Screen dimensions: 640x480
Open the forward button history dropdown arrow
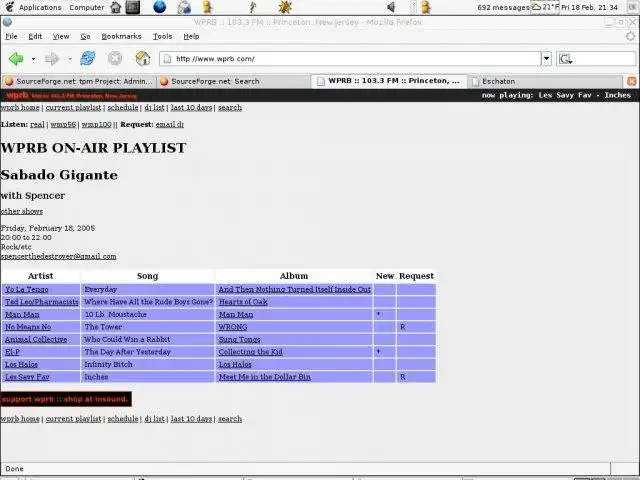pyautogui.click(x=70, y=59)
